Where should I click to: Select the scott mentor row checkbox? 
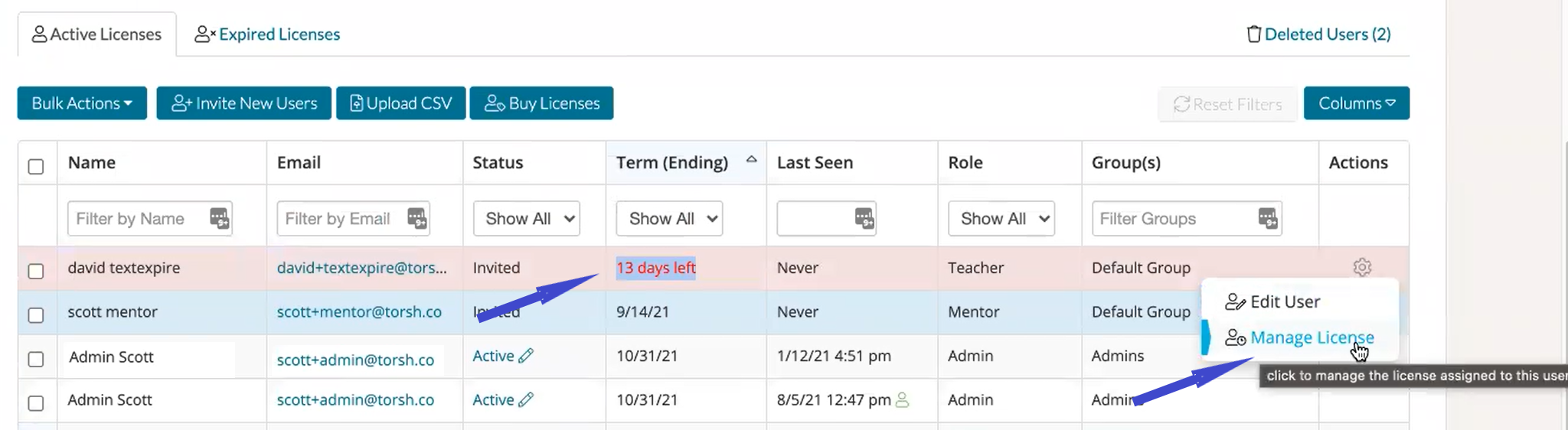click(x=36, y=315)
